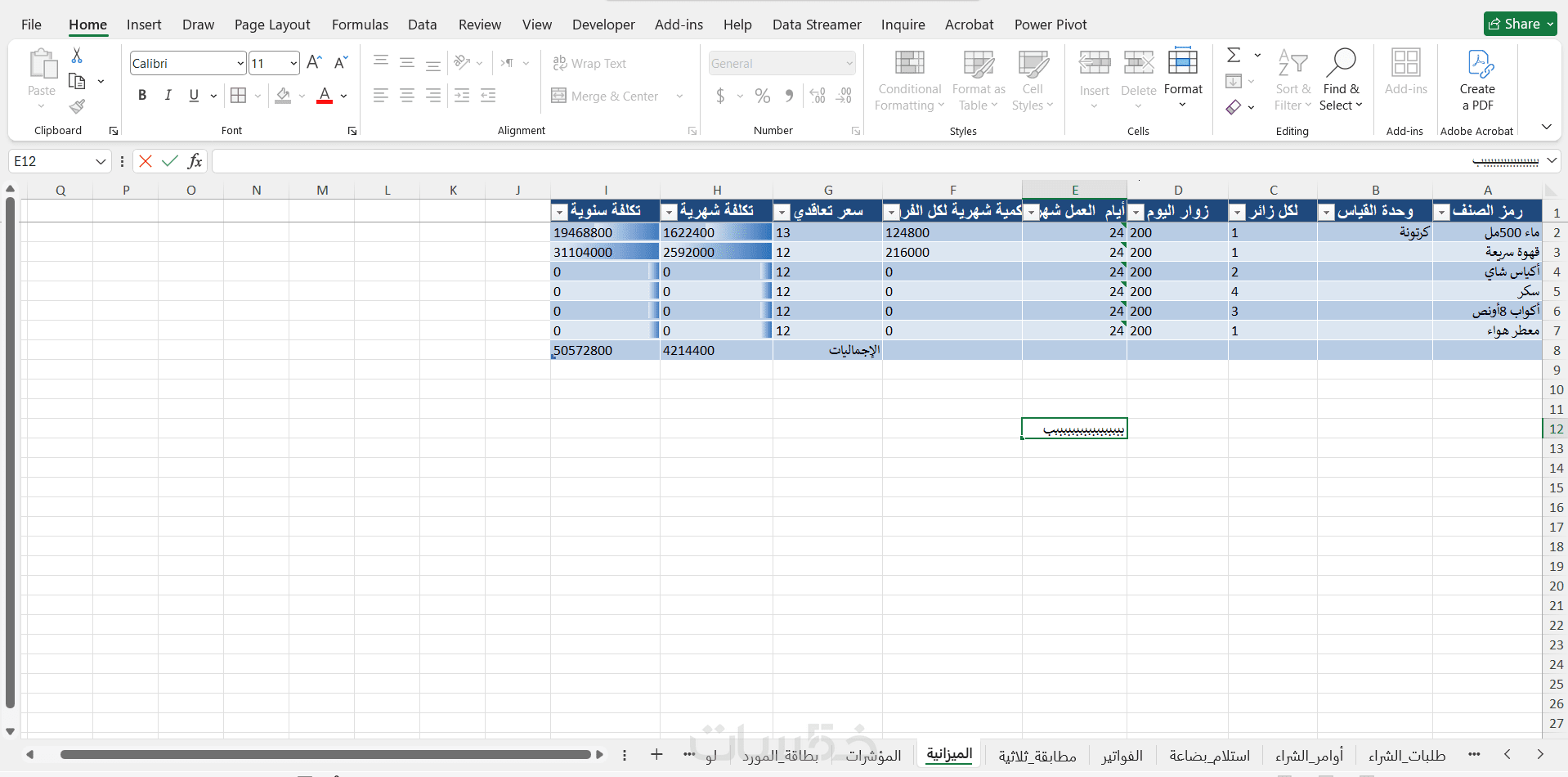Click the Format cells button
This screenshot has width=1568, height=777.
[x=1183, y=79]
